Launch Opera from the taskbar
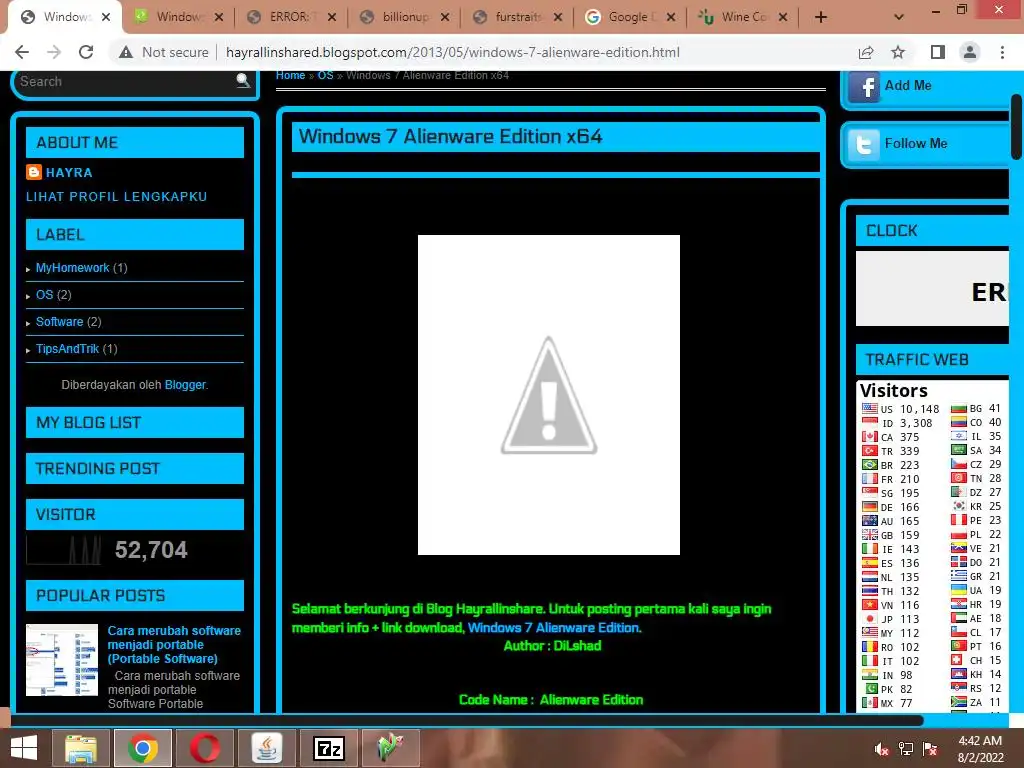Image resolution: width=1024 pixels, height=768 pixels. 204,748
